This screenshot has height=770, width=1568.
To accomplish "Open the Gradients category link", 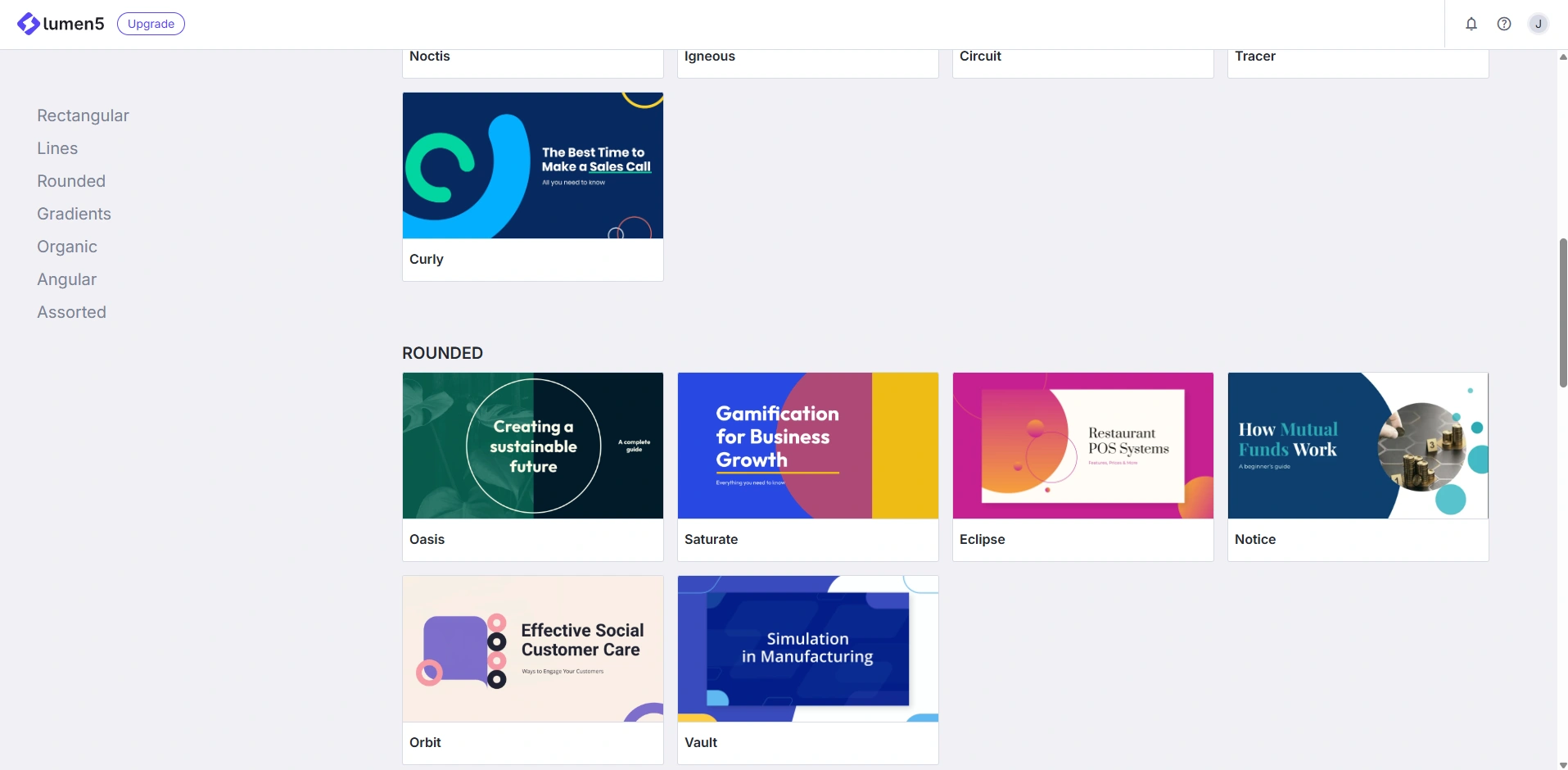I will (74, 214).
